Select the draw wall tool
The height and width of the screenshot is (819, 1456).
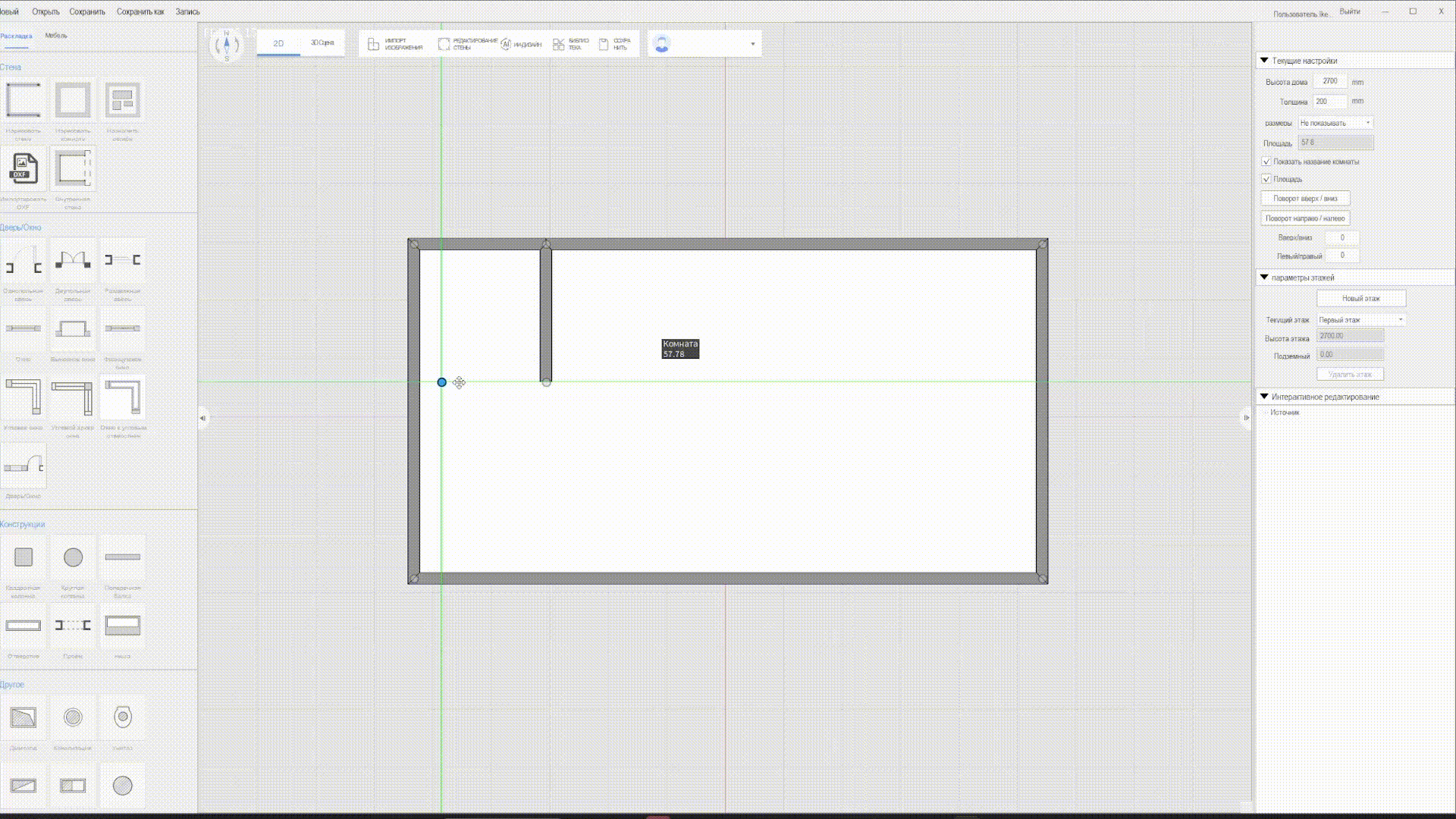24,101
